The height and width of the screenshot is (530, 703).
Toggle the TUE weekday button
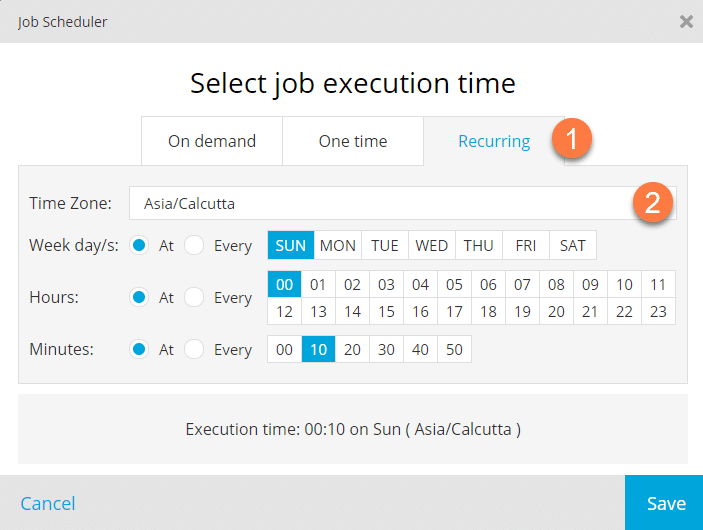(385, 245)
